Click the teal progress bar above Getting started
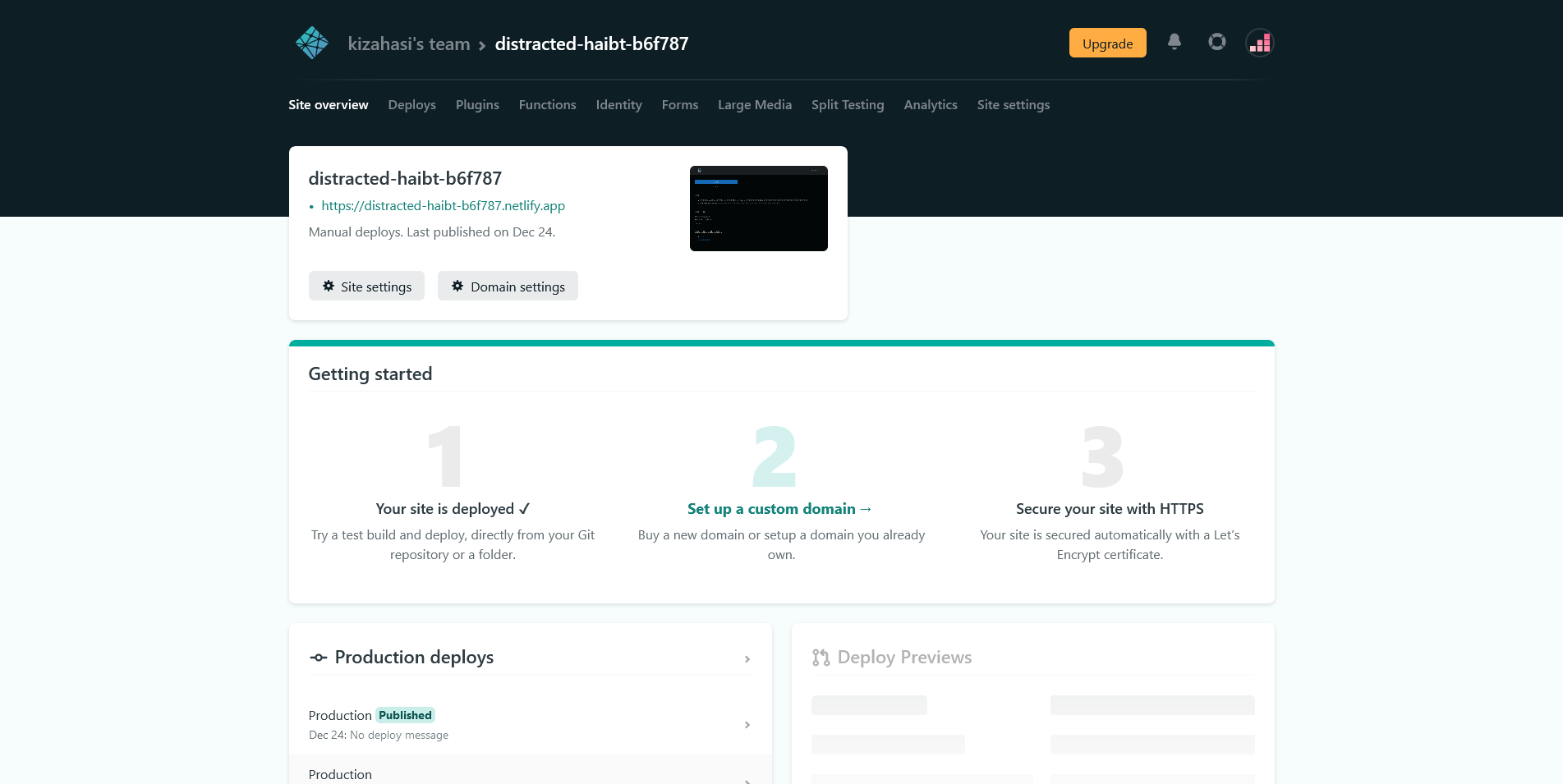1563x784 pixels. click(x=781, y=342)
